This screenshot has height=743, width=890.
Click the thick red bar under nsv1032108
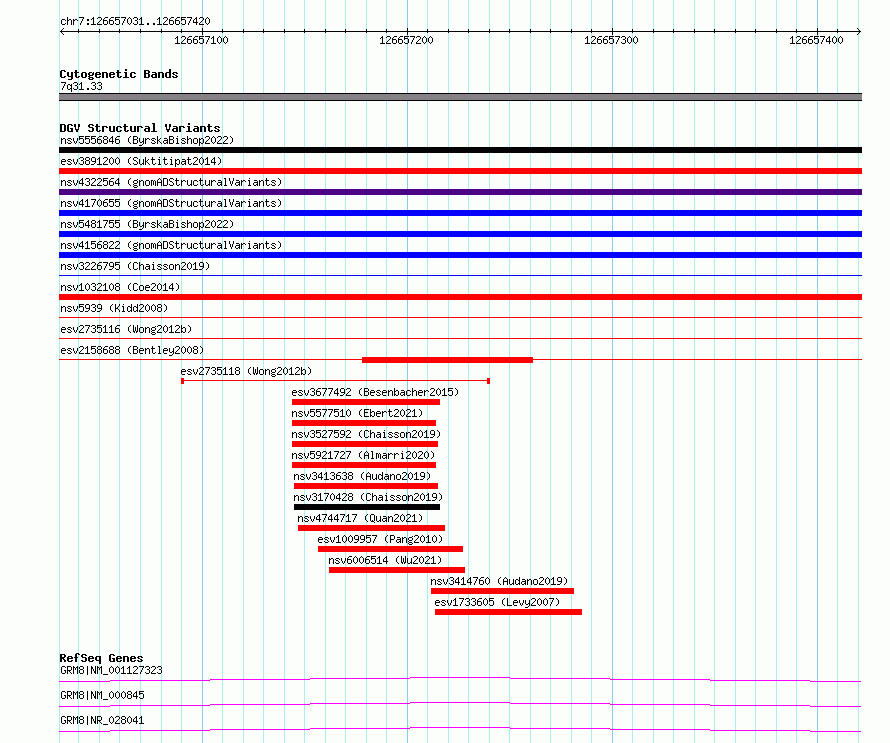(x=460, y=297)
